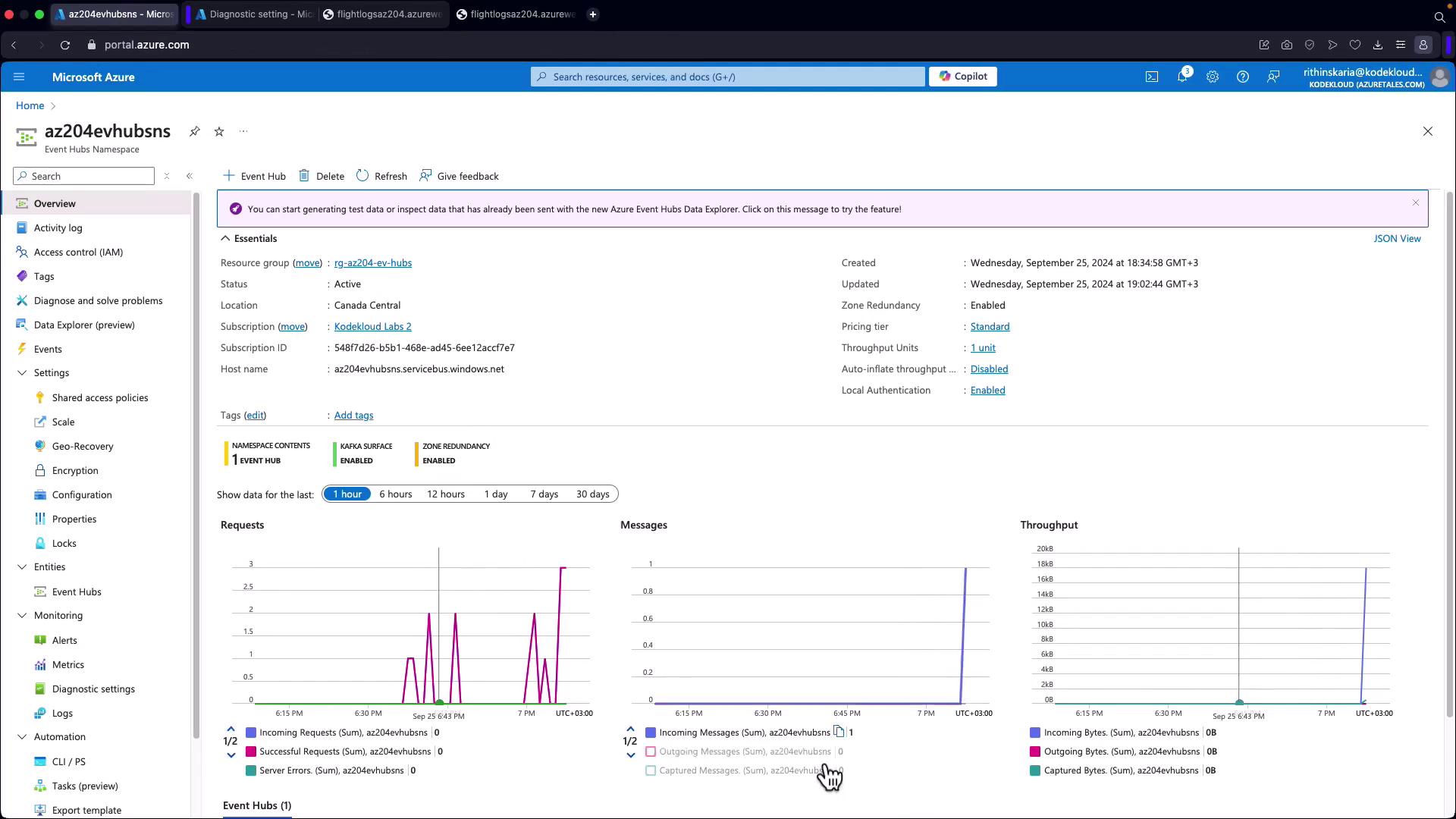Collapse the Essentials section
1456x819 pixels.
(x=225, y=239)
